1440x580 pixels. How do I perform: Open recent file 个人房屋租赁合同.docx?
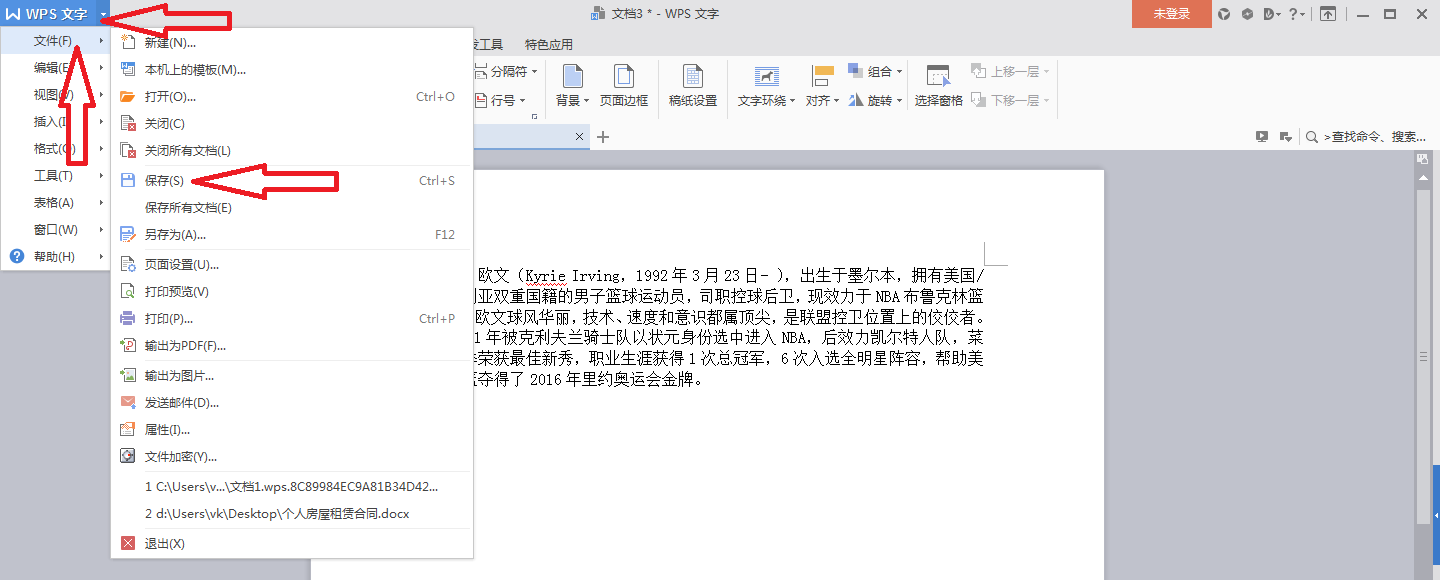click(x=277, y=514)
